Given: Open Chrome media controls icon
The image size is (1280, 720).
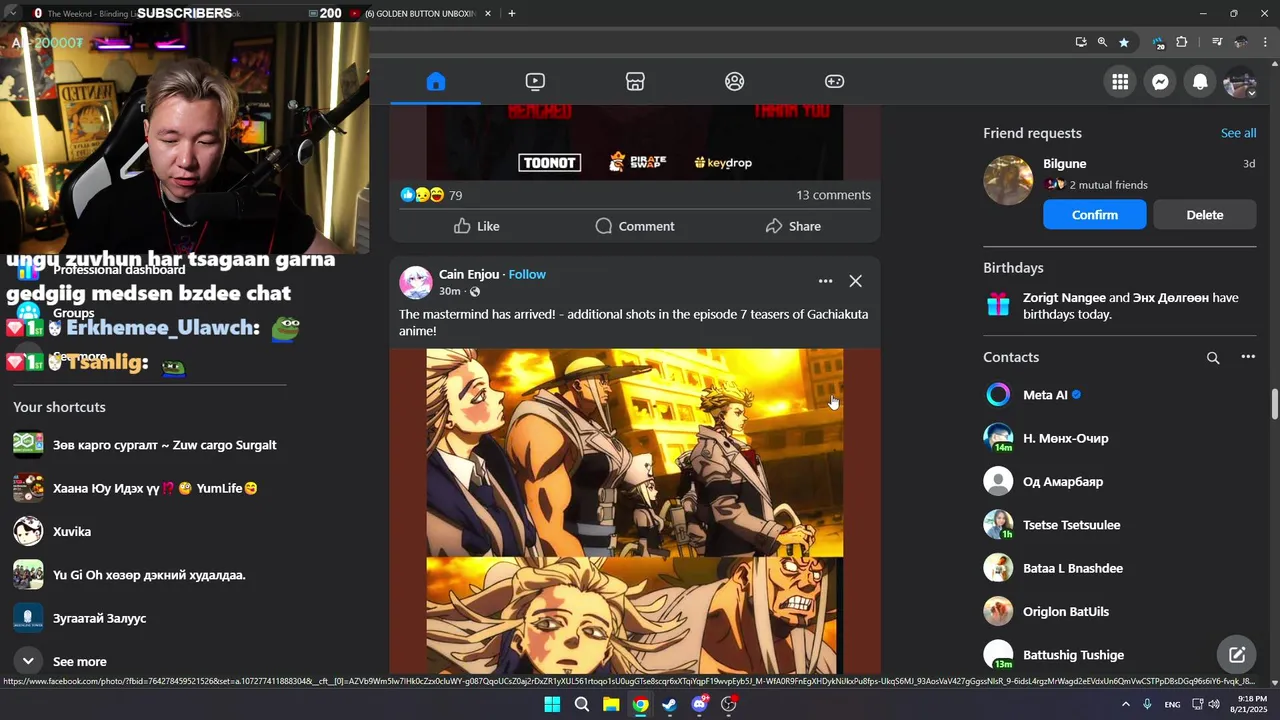Looking at the screenshot, I should [1217, 42].
